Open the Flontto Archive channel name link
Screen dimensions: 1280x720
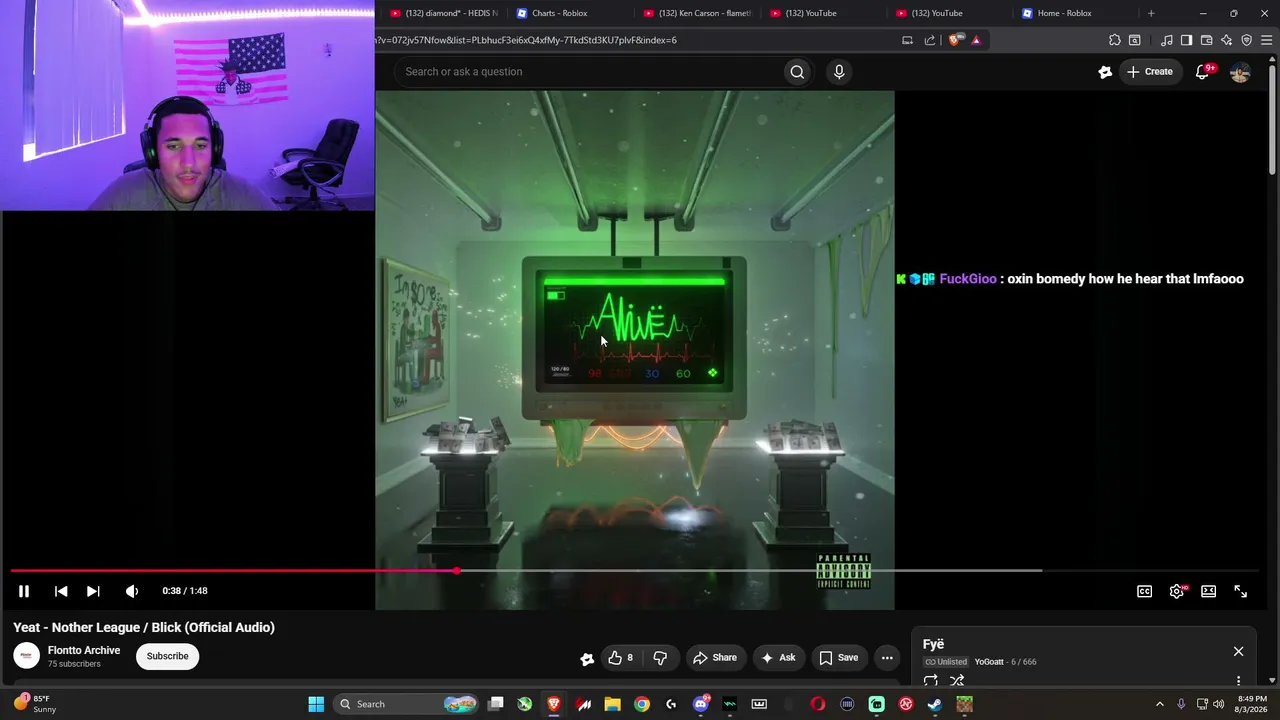click(x=84, y=650)
